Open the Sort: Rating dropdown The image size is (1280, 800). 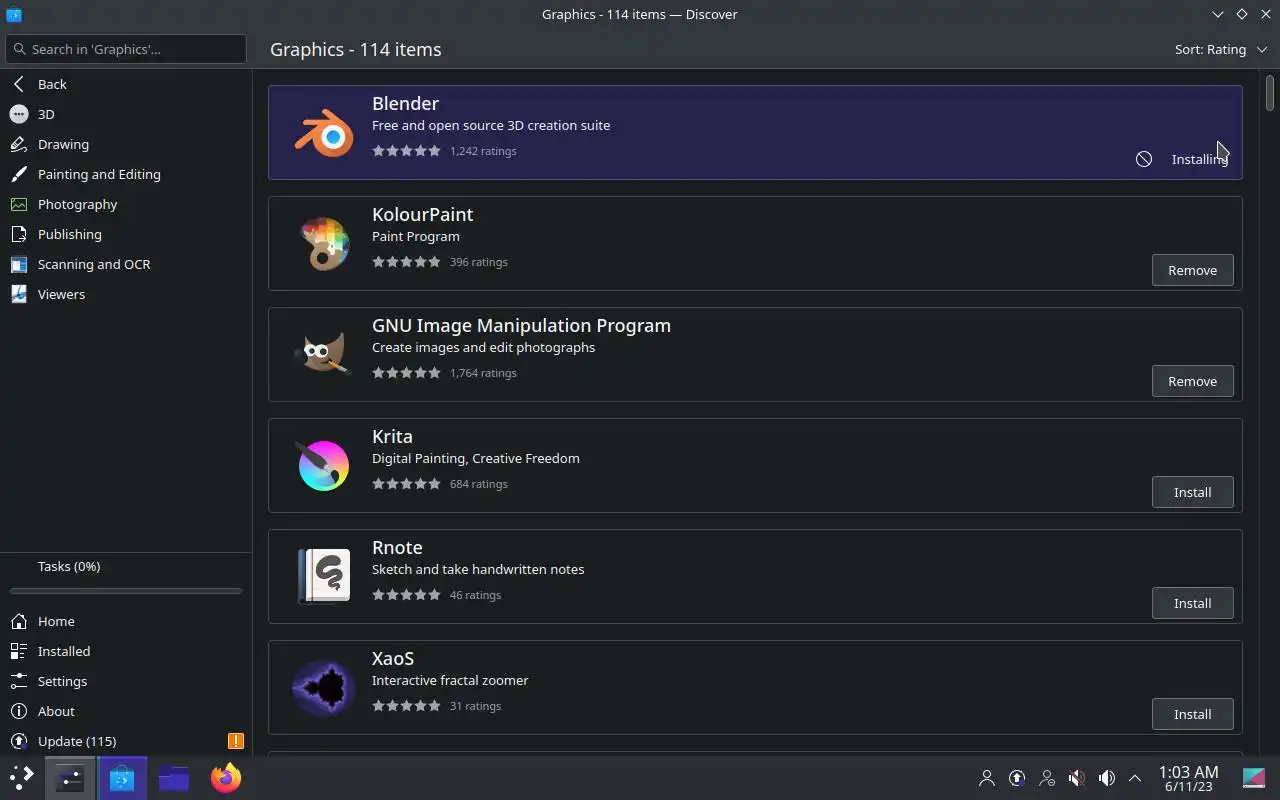pos(1221,49)
